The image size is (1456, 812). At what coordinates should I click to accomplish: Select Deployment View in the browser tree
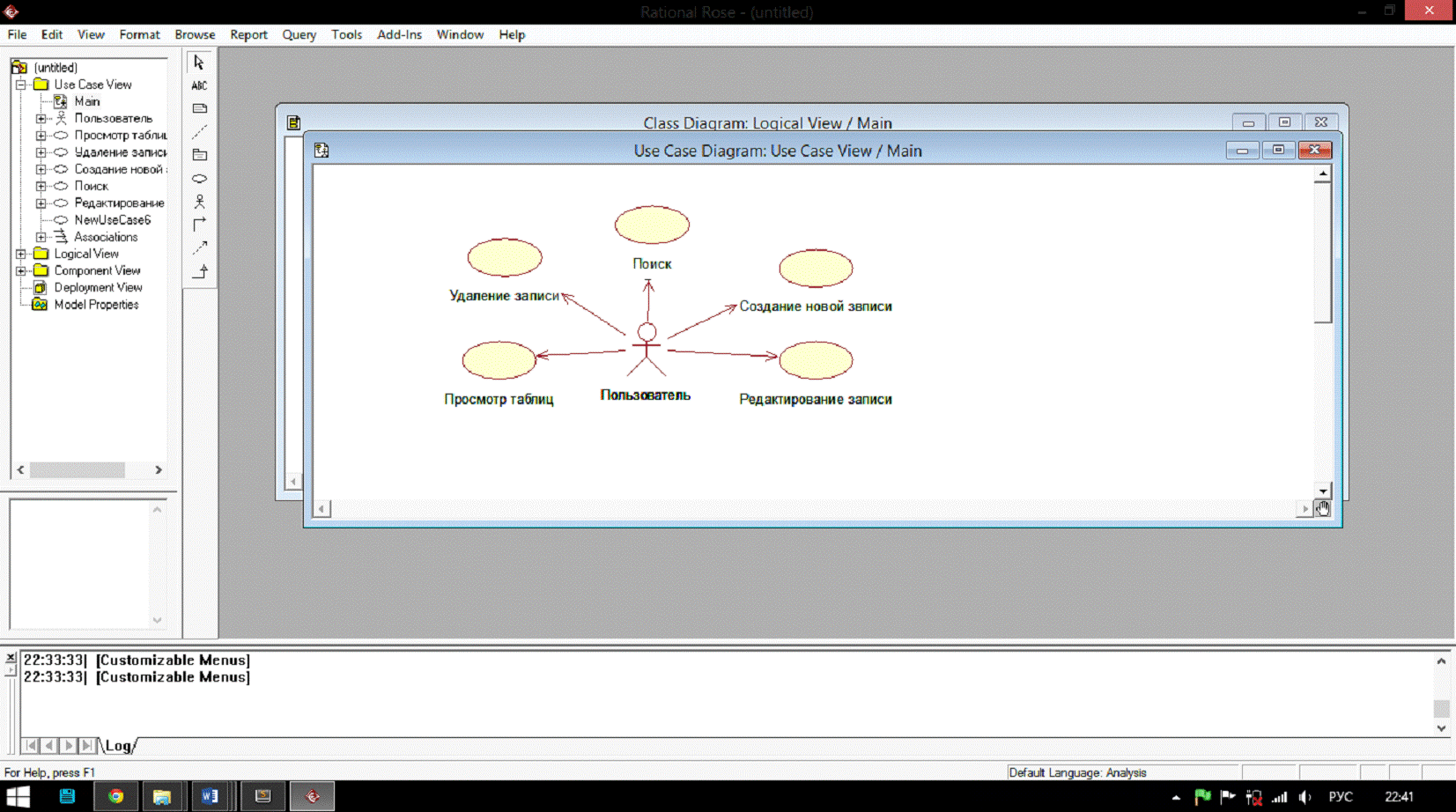click(98, 287)
